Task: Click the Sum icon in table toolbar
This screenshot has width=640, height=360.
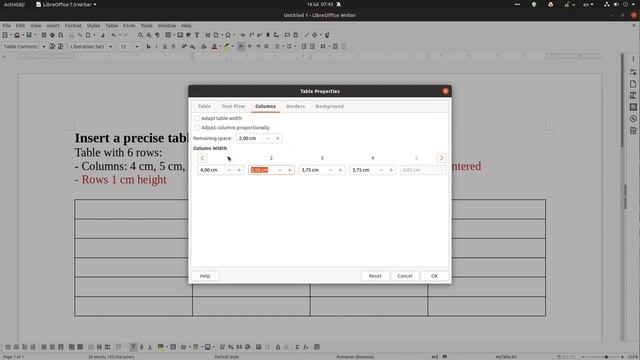Action: (x=297, y=347)
